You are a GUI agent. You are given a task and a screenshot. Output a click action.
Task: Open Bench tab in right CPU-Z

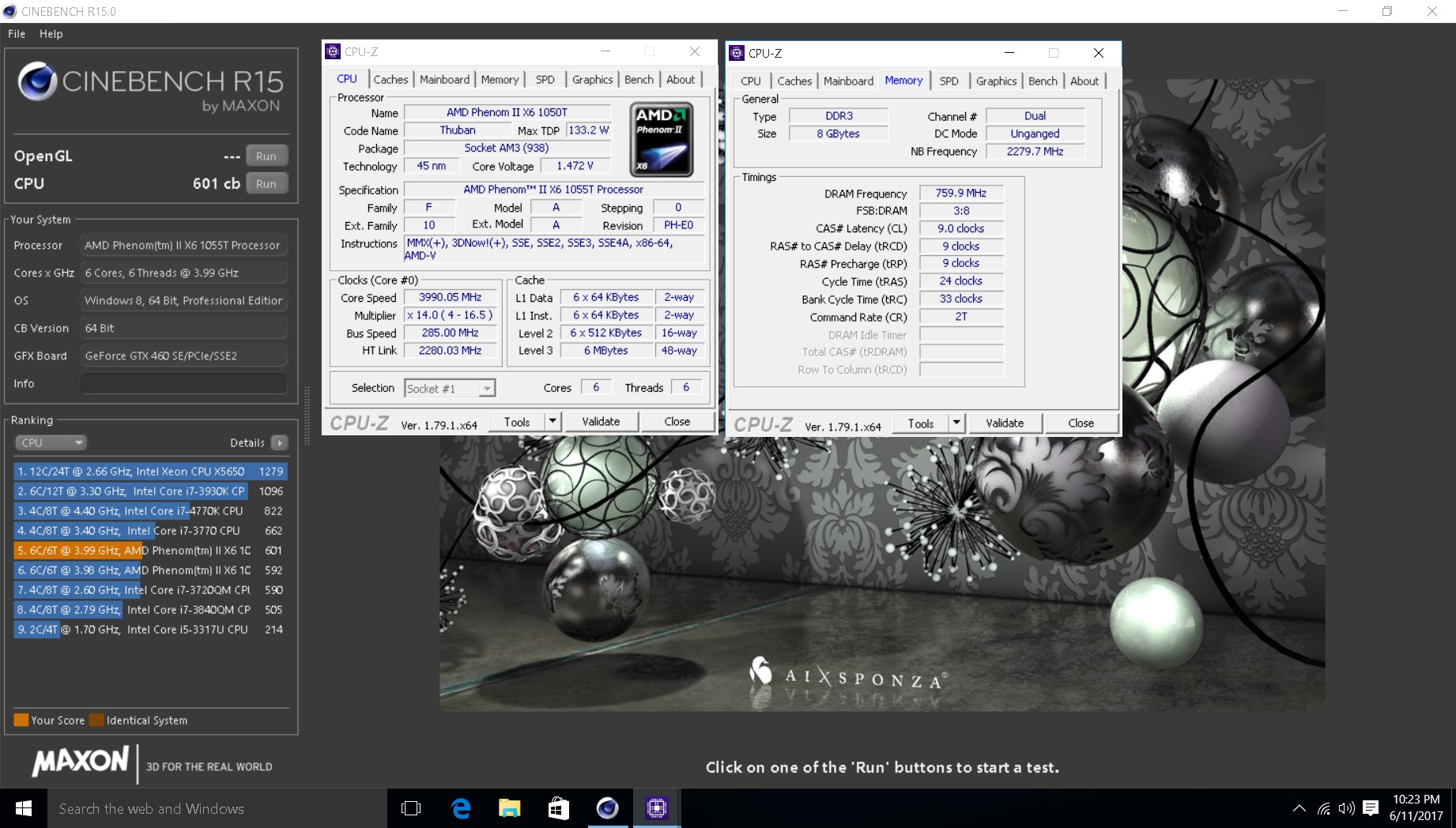pos(1043,81)
